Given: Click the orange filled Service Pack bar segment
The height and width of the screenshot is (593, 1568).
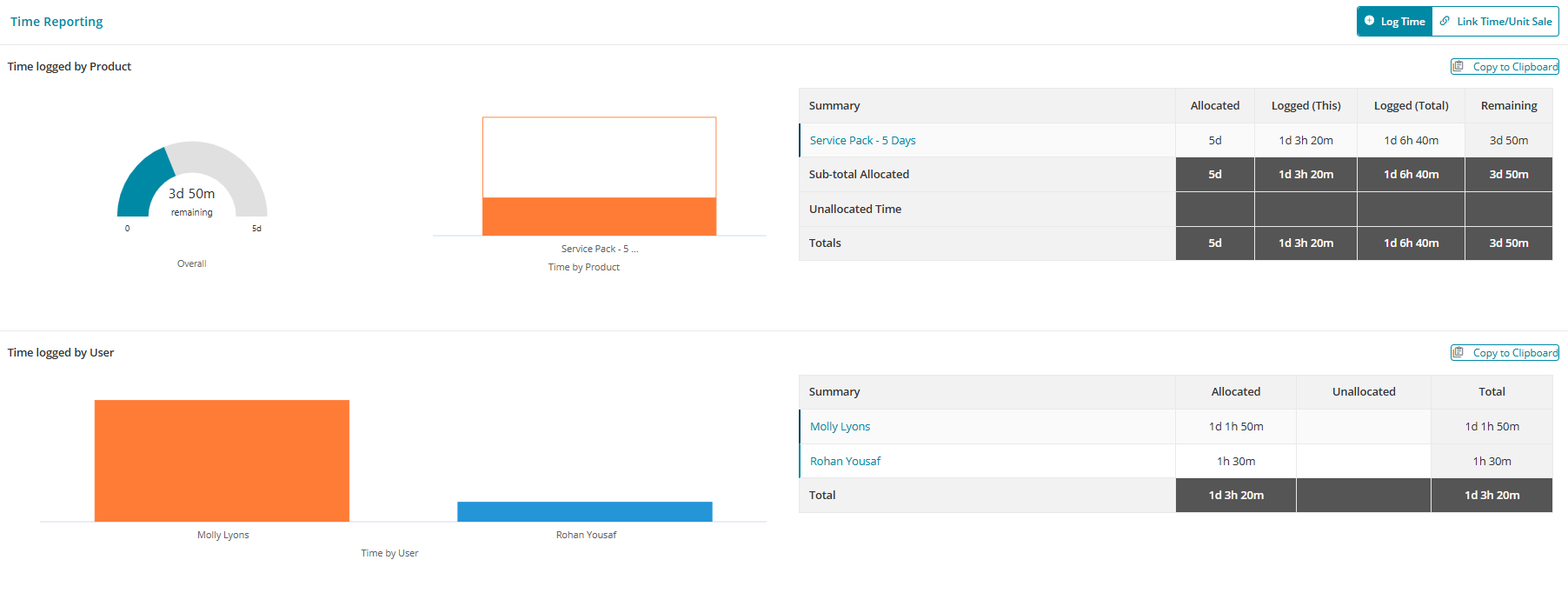Looking at the screenshot, I should click(x=599, y=217).
